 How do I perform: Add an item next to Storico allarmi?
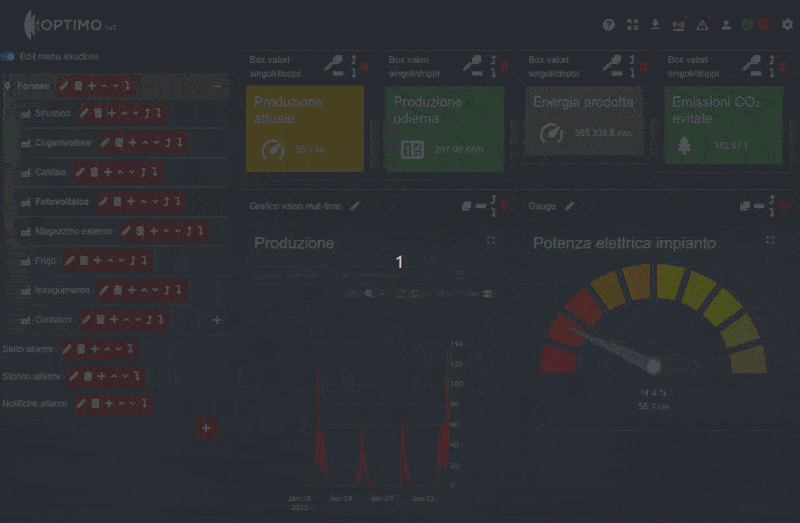click(102, 377)
